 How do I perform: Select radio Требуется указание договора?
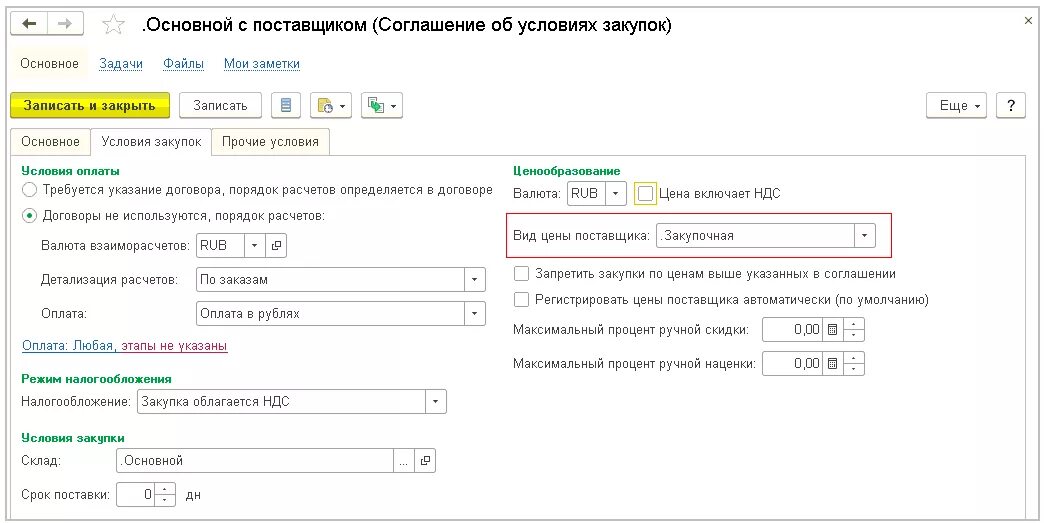tap(29, 190)
